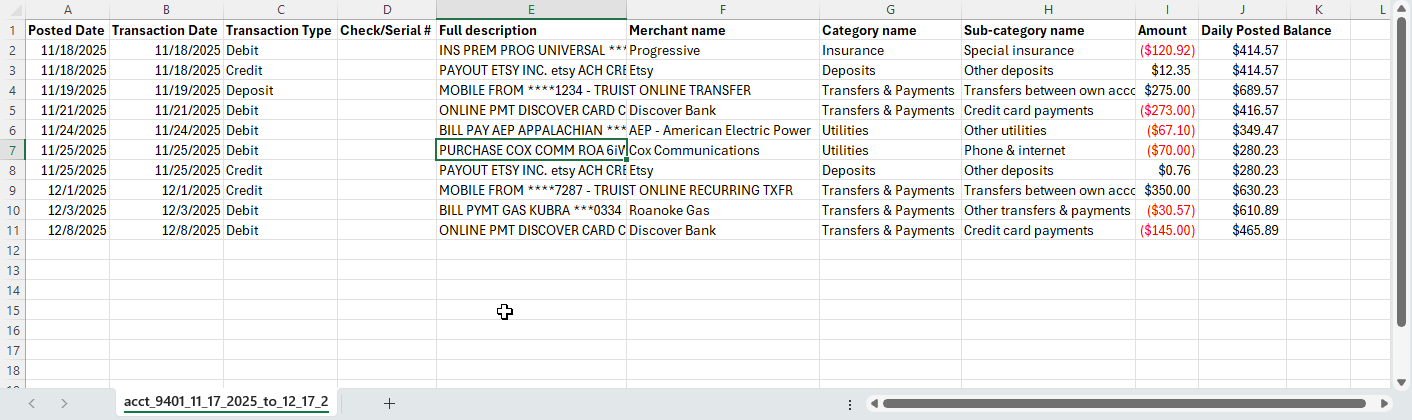The height and width of the screenshot is (420, 1412).
Task: Click the $465.89 daily balance cell
Action: pos(1241,230)
